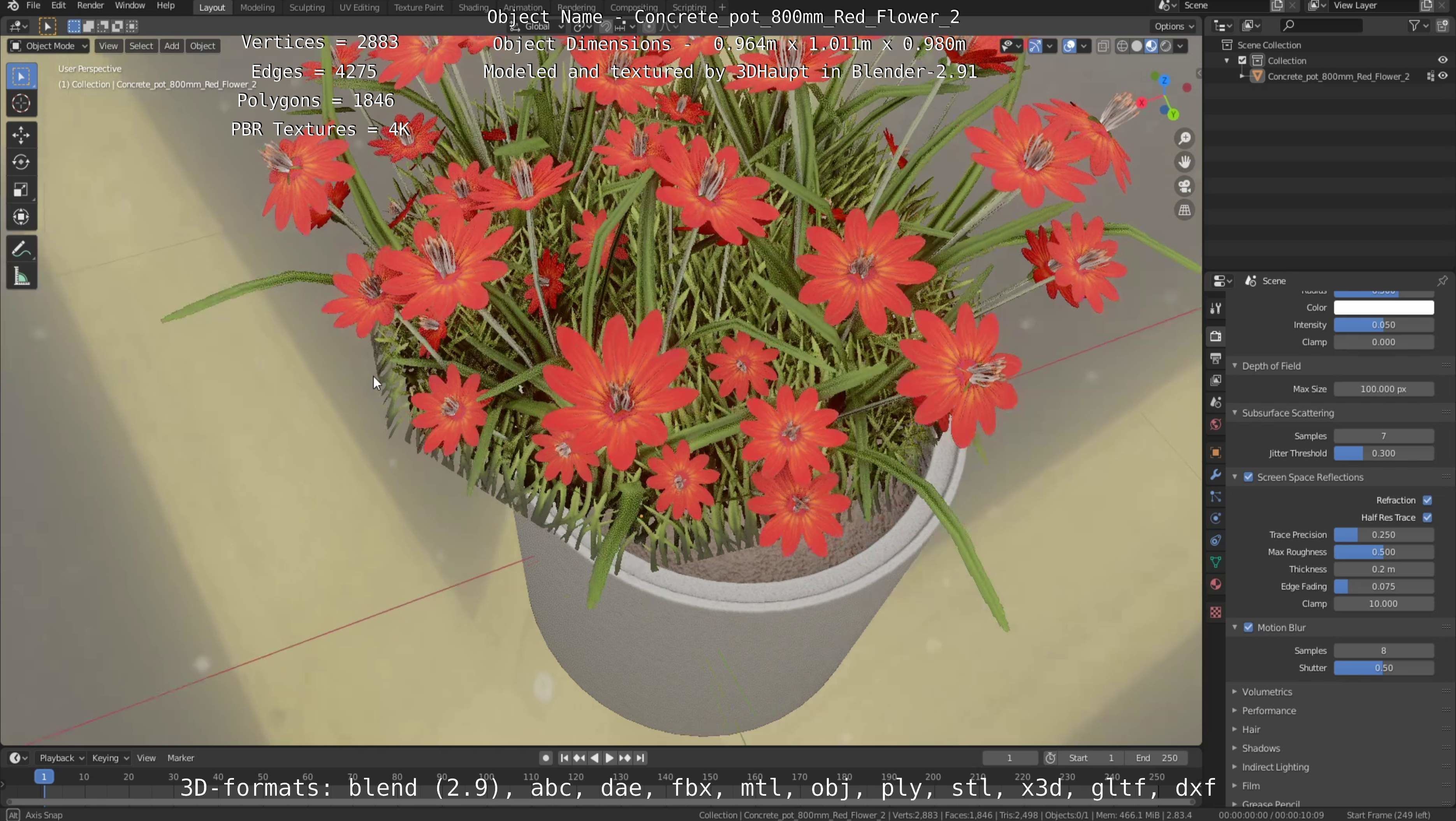Open viewport Add menu
Viewport: 1456px width, 821px height.
[x=171, y=46]
